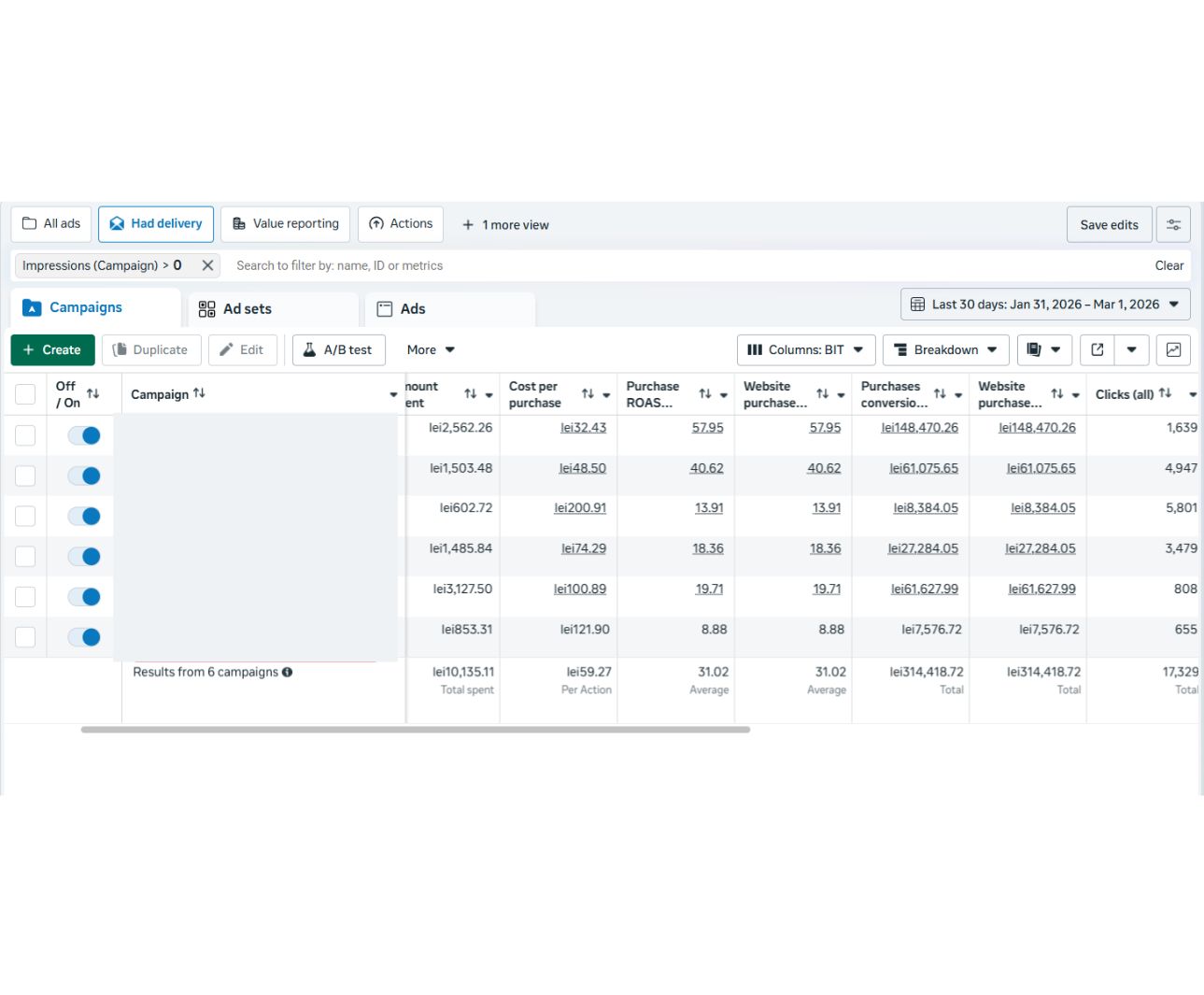
Task: Sort by Campaign column arrows
Action: point(199,393)
